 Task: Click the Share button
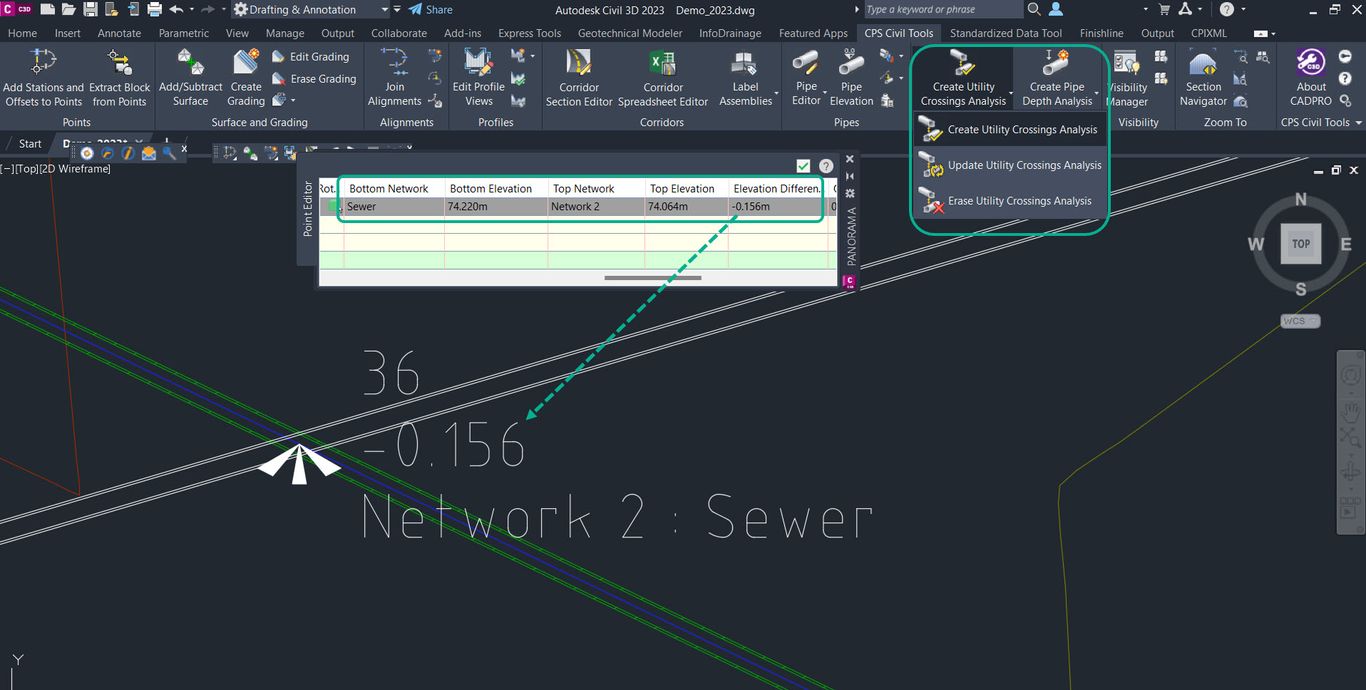pos(429,10)
